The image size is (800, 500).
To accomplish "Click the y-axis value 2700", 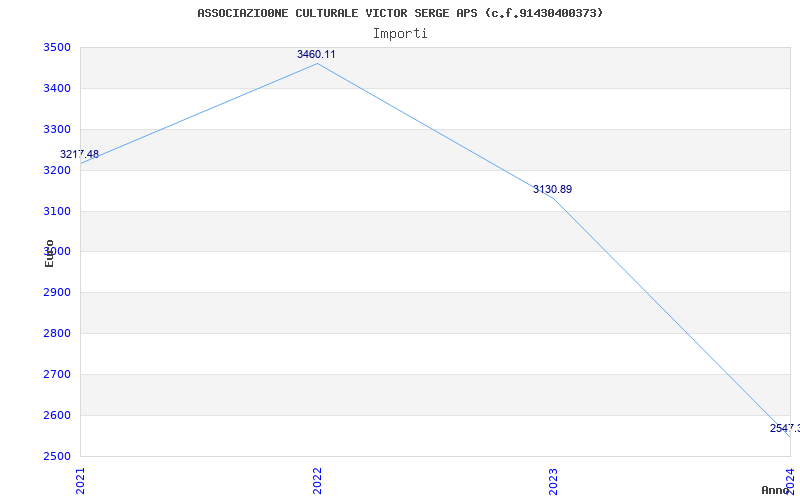I will coord(57,374).
